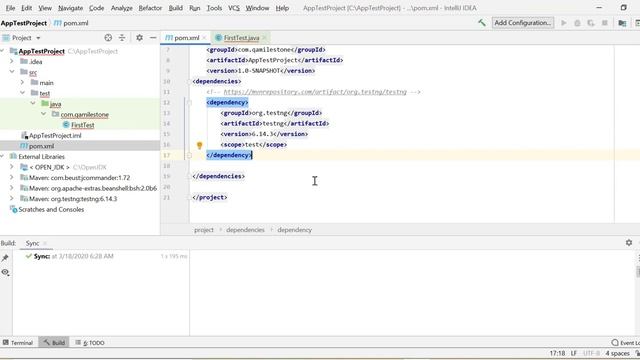640x360 pixels.
Task: Click mvnrepository URL in the comment
Action: point(315,92)
